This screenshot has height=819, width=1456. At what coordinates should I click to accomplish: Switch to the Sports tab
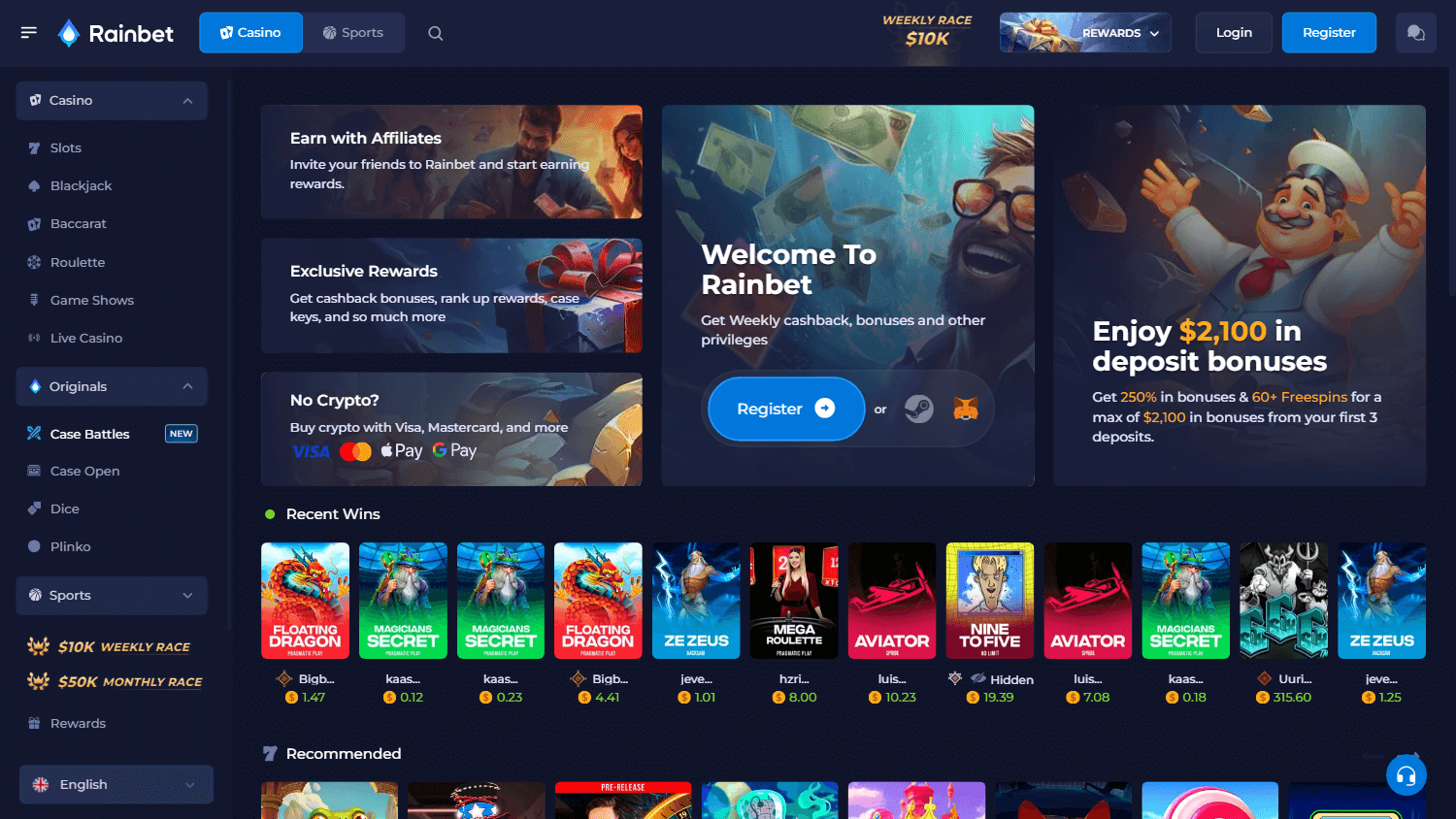pyautogui.click(x=353, y=33)
